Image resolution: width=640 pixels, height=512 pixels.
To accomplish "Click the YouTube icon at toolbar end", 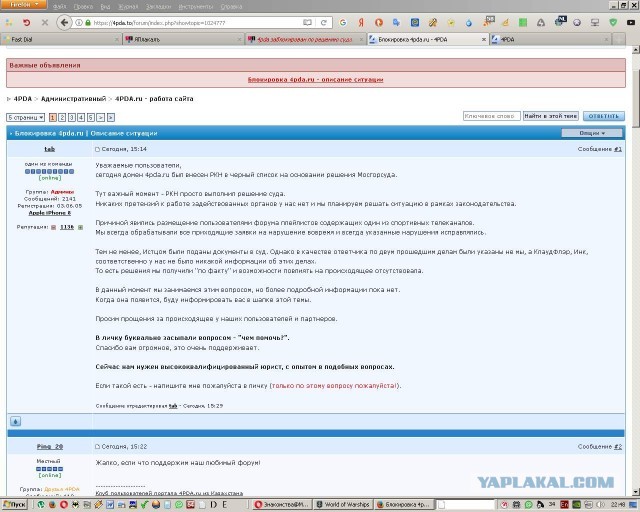I will pos(631,23).
